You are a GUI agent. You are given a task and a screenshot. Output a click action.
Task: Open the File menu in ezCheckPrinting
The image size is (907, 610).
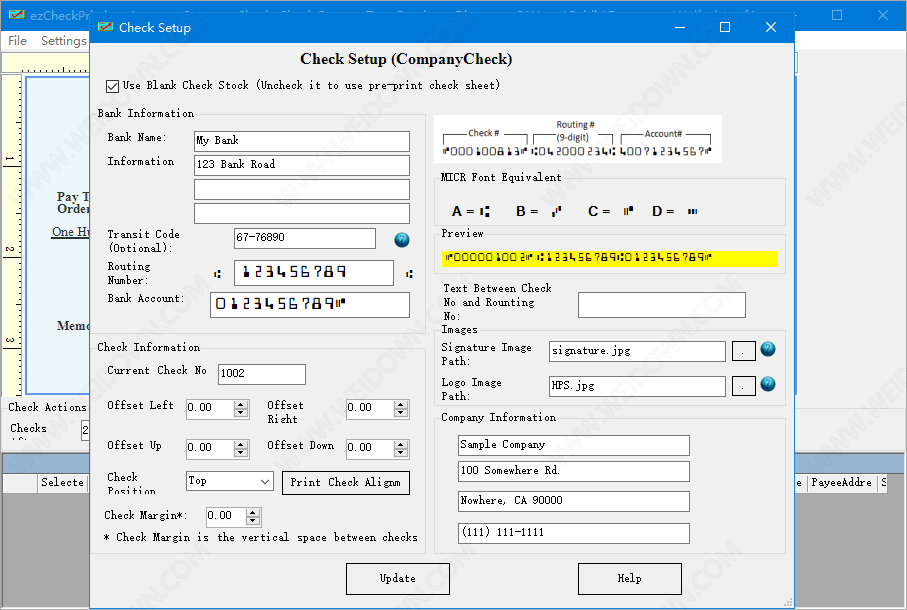(17, 40)
